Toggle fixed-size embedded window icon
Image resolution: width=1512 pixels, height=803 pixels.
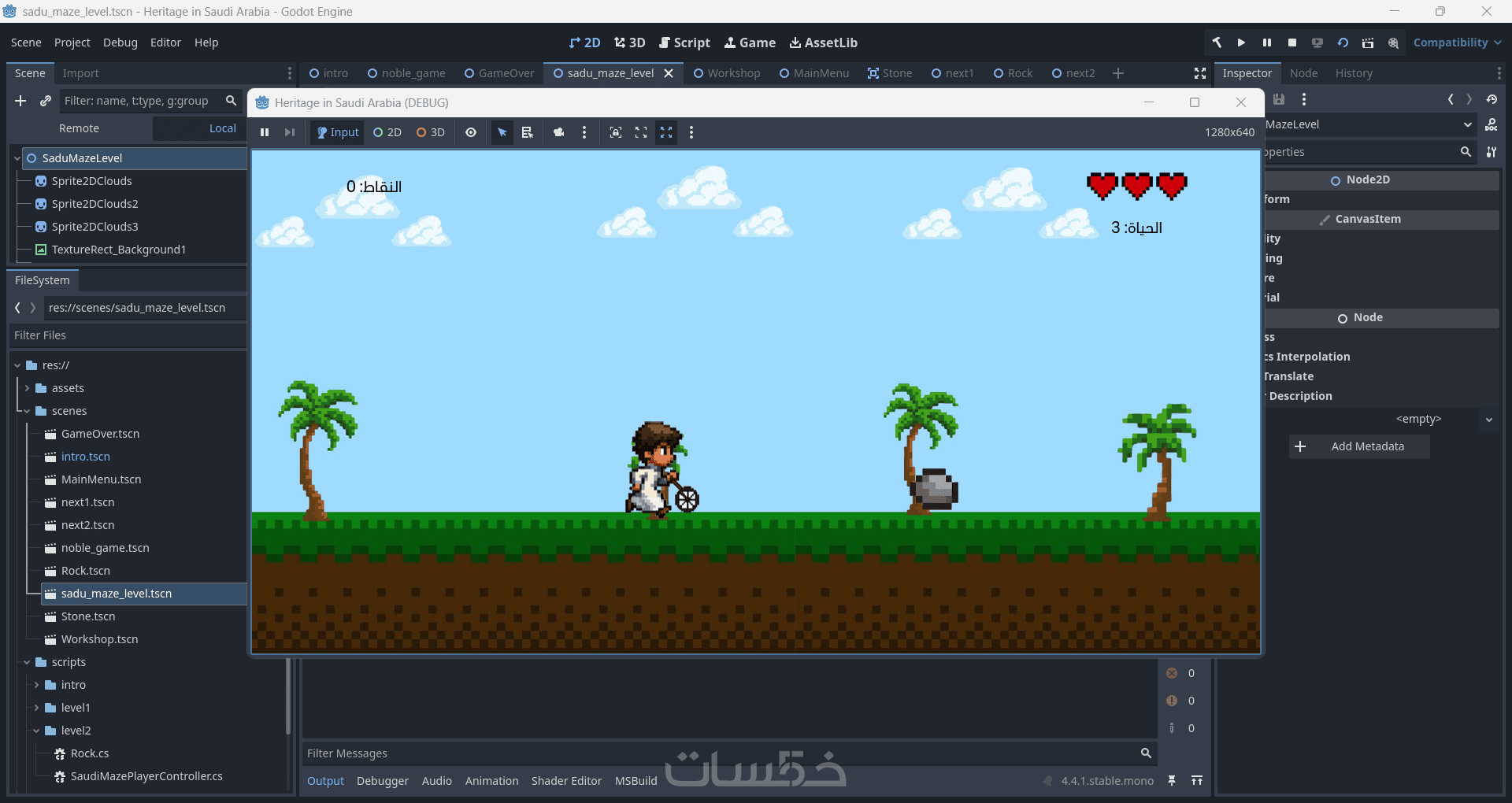pyautogui.click(x=616, y=132)
